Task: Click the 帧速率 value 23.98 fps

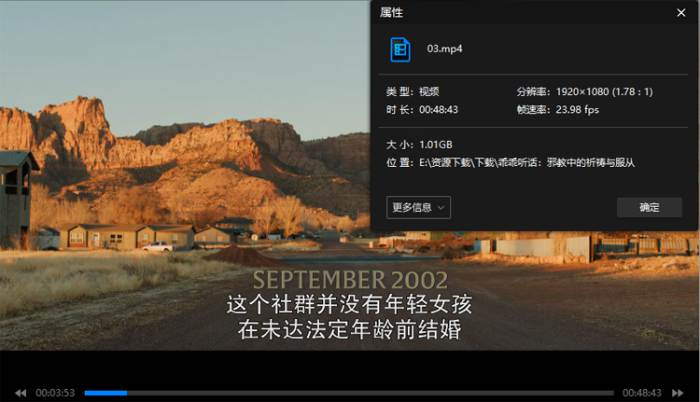Action: point(577,110)
